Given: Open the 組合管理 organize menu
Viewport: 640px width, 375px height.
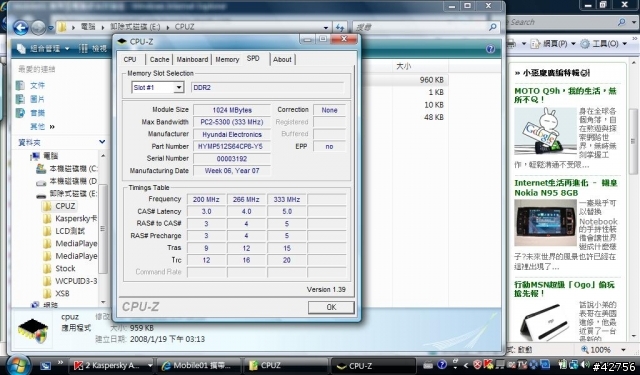Looking at the screenshot, I should point(43,49).
